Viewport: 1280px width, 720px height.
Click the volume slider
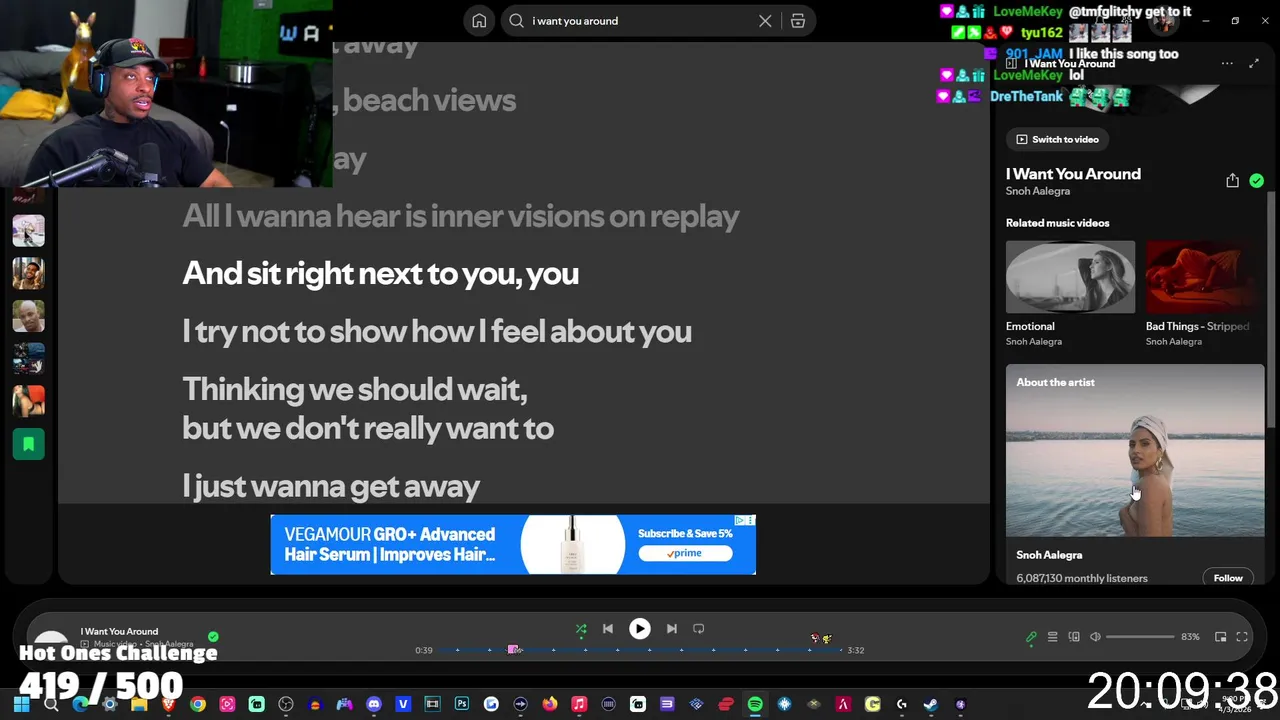pos(1140,637)
